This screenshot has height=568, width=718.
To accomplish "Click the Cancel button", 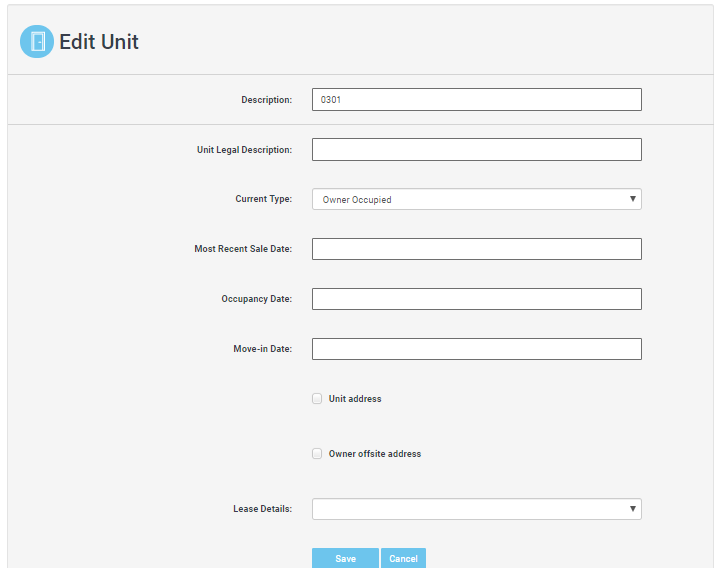I will tap(403, 558).
